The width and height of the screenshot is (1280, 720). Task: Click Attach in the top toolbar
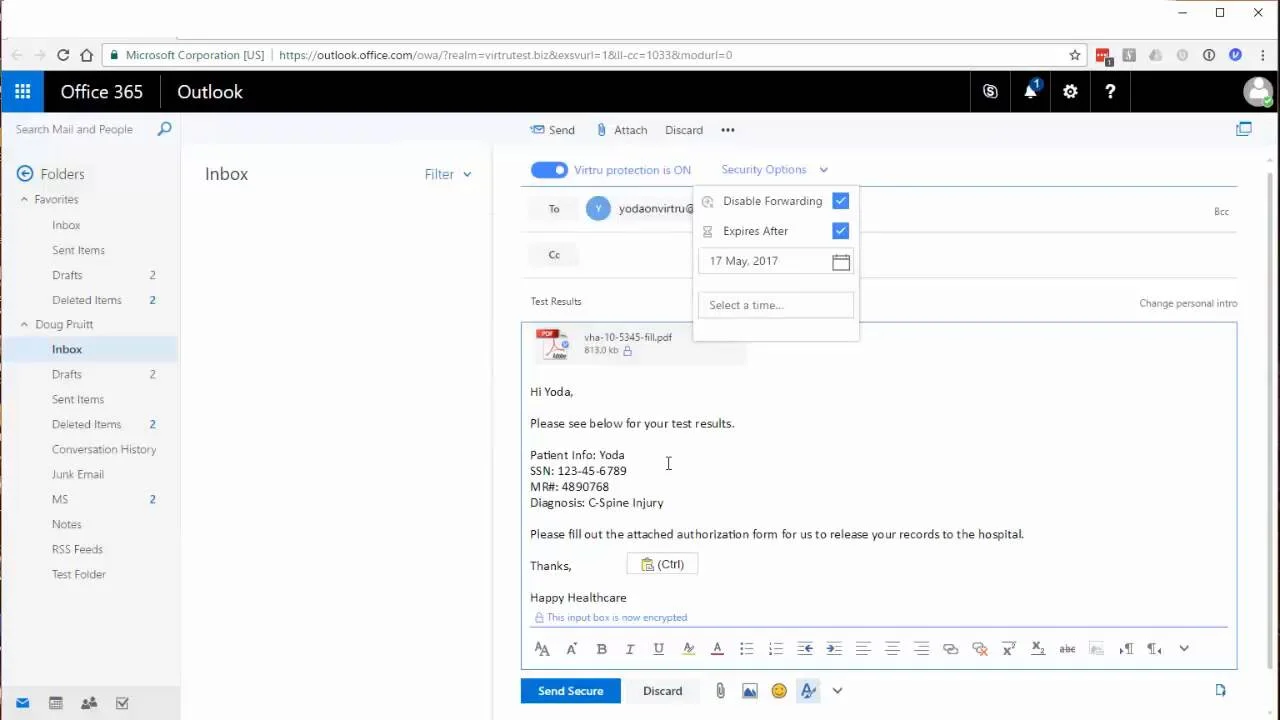621,130
